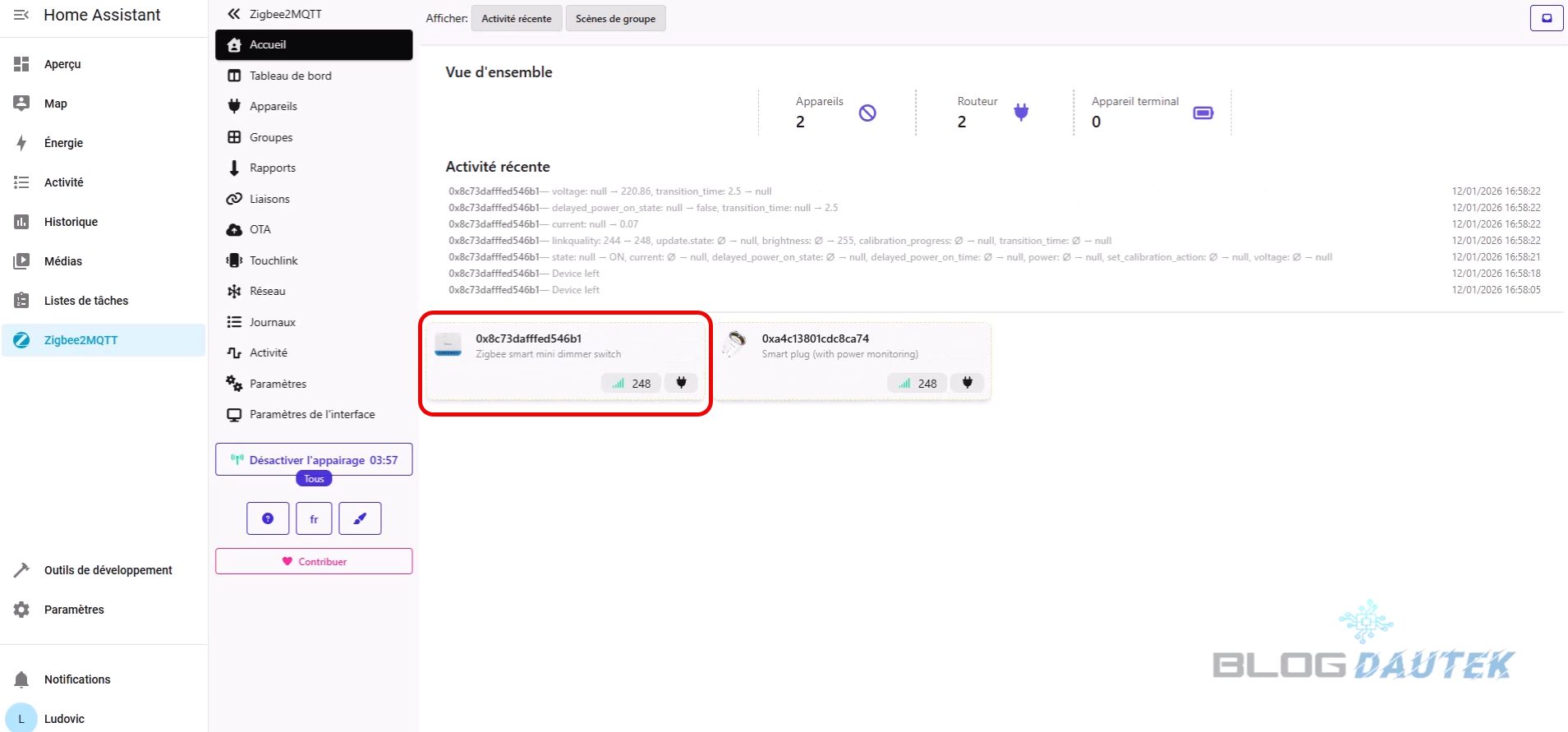This screenshot has height=732, width=1568.
Task: Click the link quality 248 badge on Smart plug
Action: pos(917,383)
